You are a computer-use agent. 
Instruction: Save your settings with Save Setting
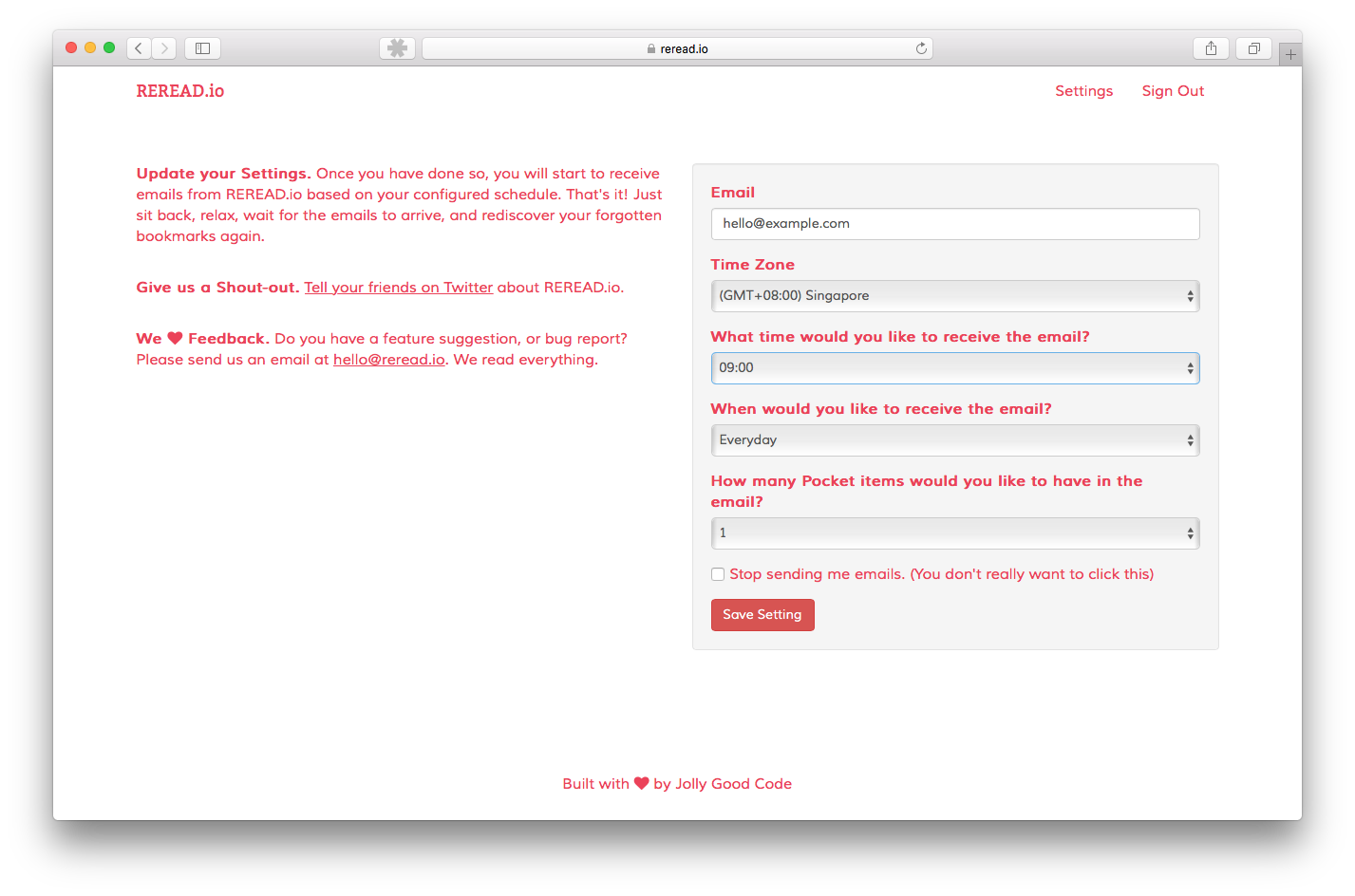pos(762,614)
